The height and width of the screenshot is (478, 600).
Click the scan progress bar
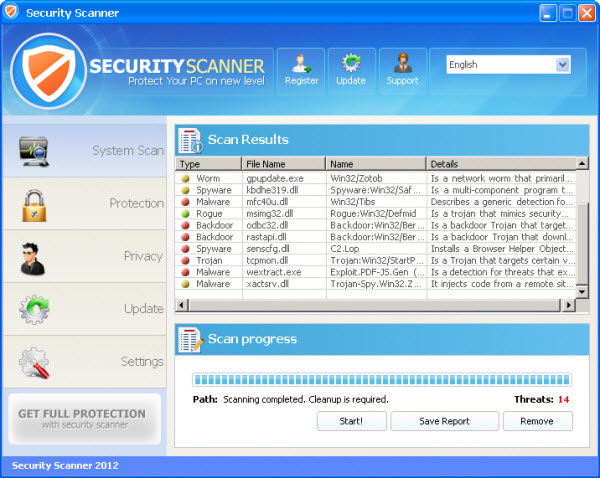(x=381, y=380)
